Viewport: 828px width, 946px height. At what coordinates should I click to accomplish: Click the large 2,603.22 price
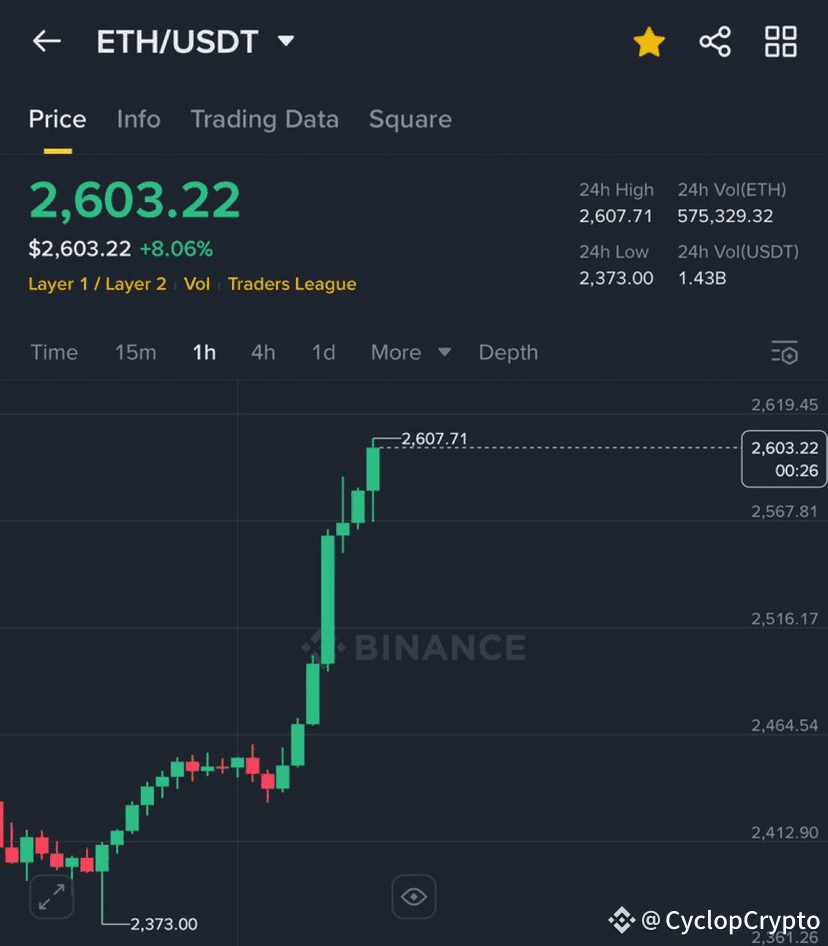coord(135,200)
